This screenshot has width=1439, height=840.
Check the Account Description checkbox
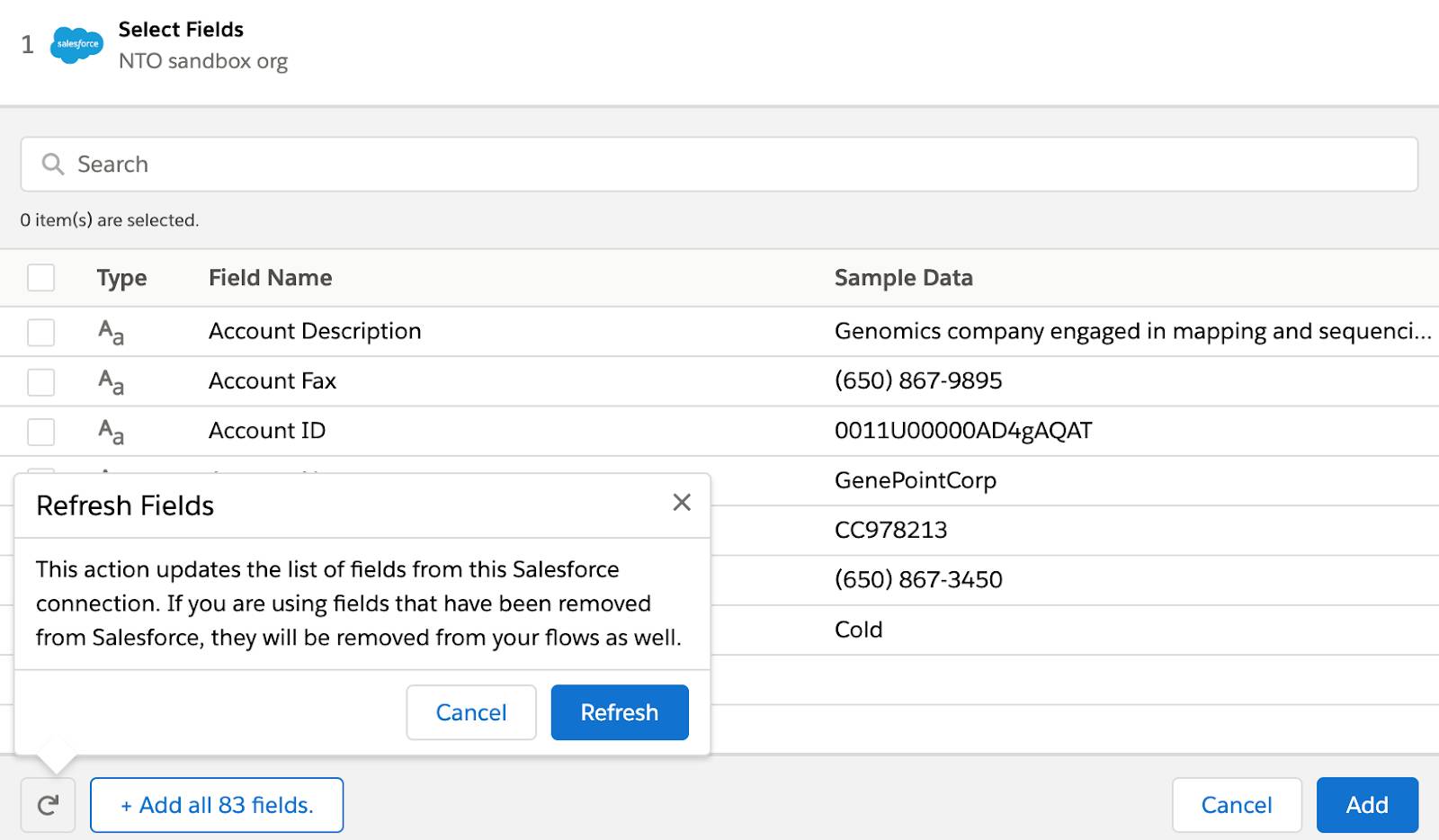[x=40, y=332]
